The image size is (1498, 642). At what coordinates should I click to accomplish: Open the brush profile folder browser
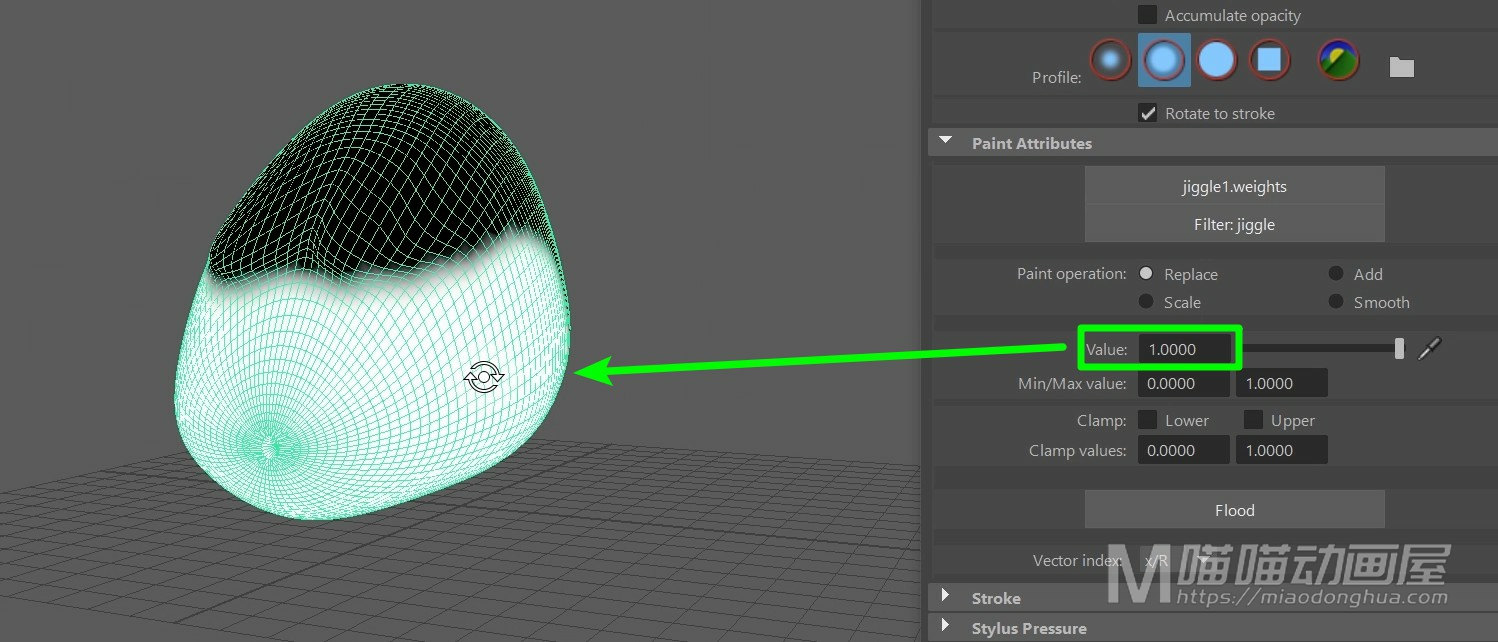(x=1401, y=67)
